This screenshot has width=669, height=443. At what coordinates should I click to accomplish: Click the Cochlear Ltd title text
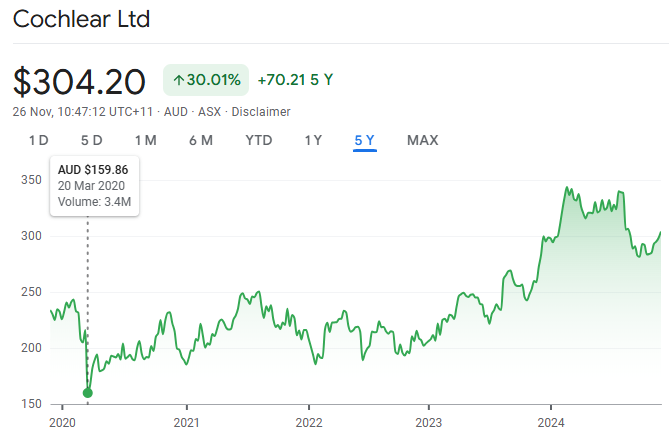(x=81, y=19)
